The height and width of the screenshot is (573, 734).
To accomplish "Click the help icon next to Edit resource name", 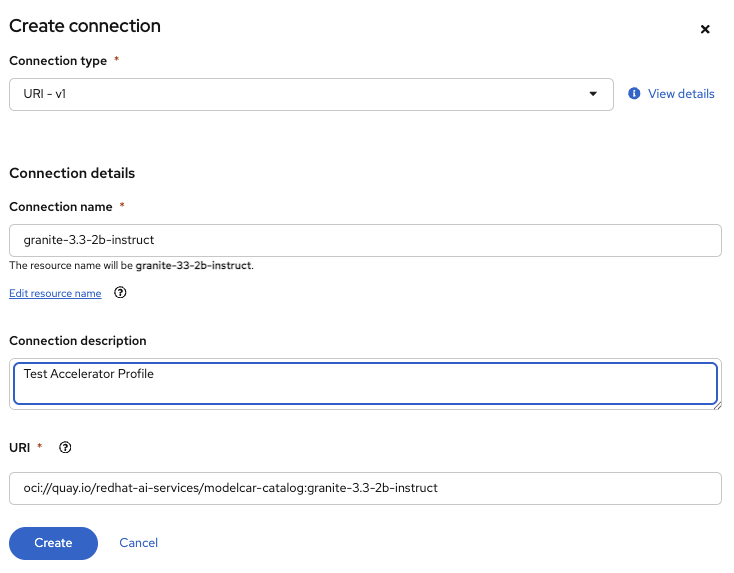I will point(121,293).
